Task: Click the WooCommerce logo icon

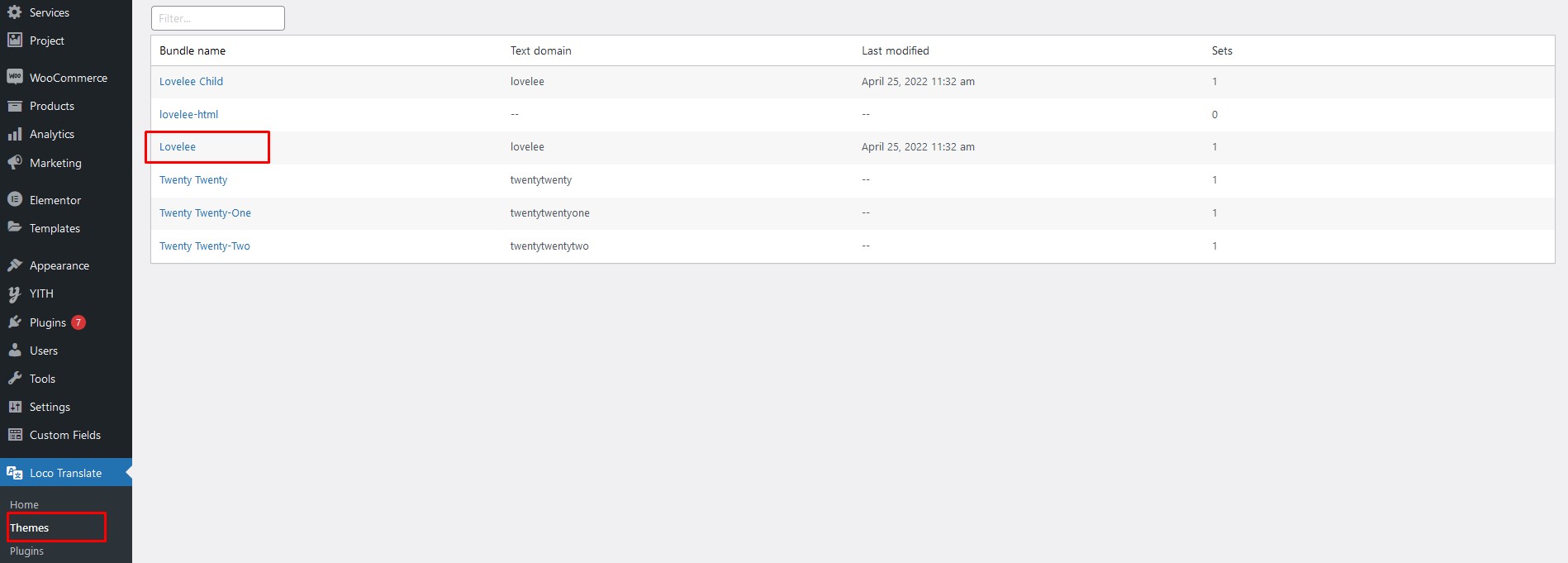Action: click(14, 77)
